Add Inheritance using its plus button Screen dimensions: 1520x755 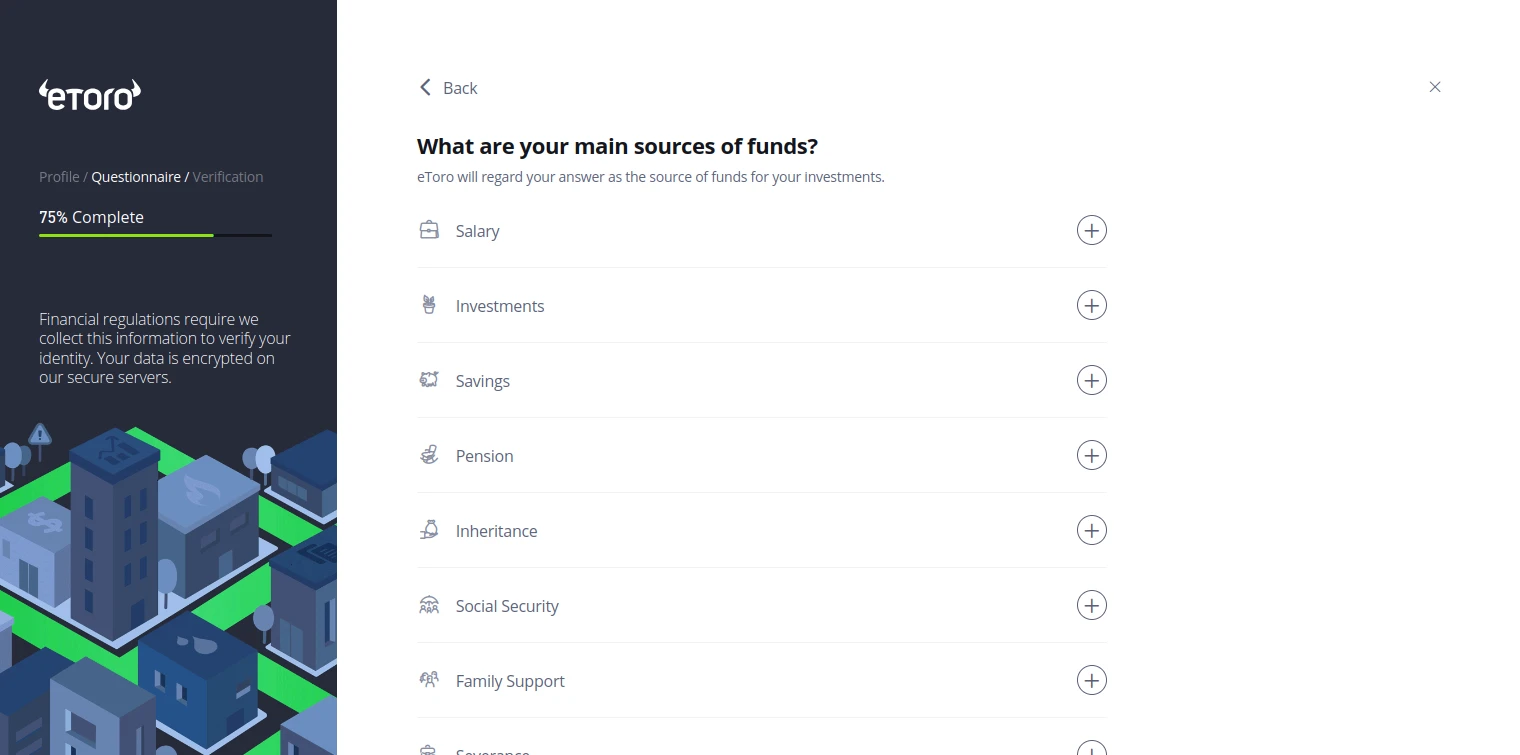pos(1091,530)
